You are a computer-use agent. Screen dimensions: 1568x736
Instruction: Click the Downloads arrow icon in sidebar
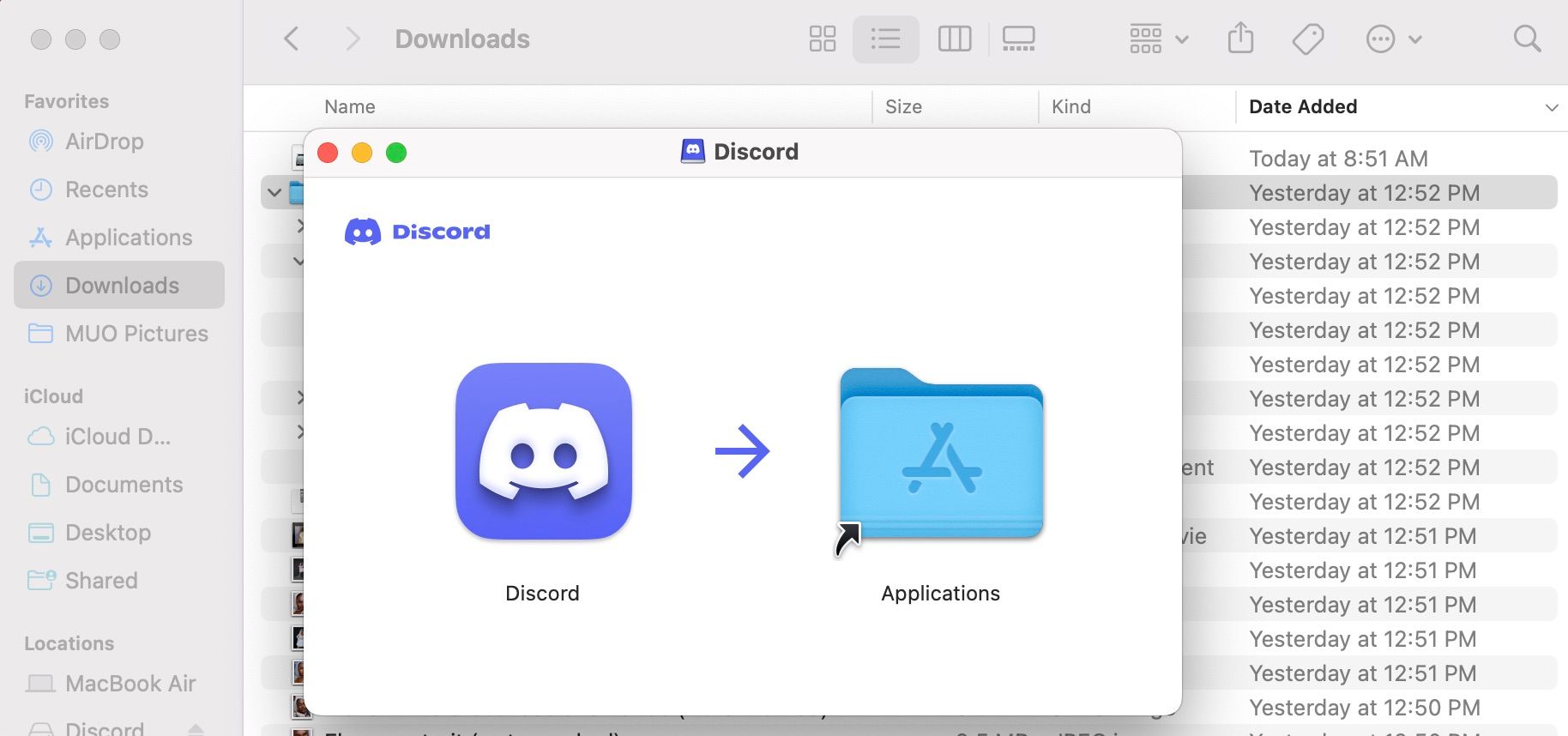point(40,286)
